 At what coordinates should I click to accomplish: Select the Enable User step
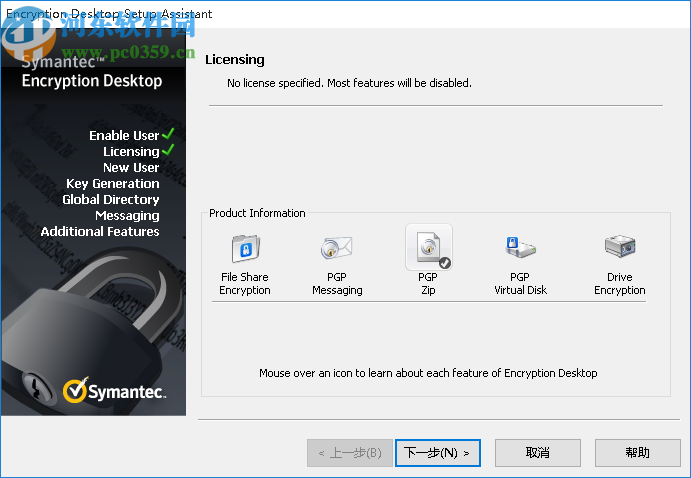[x=124, y=135]
